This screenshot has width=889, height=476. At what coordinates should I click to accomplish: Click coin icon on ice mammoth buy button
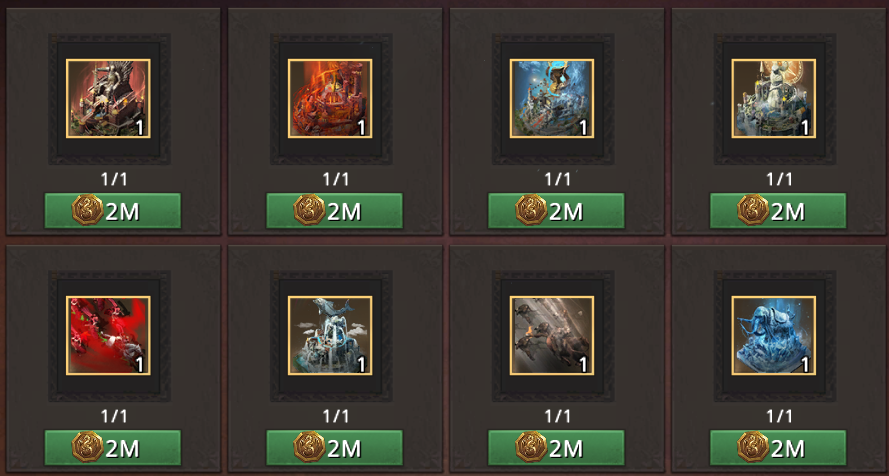coord(752,447)
